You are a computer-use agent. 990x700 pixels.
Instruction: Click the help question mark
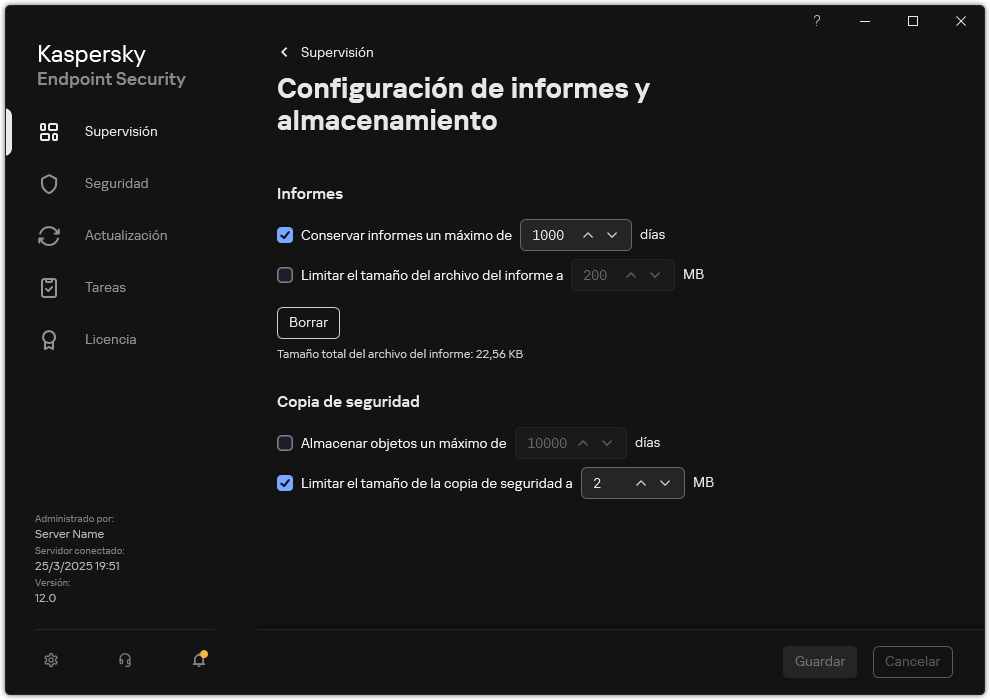[x=816, y=21]
